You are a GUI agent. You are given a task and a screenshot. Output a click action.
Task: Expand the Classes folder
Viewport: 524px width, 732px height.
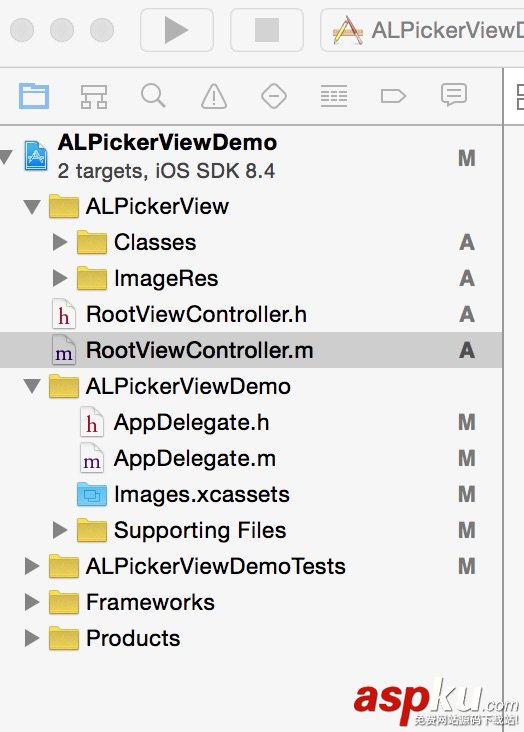click(x=60, y=242)
